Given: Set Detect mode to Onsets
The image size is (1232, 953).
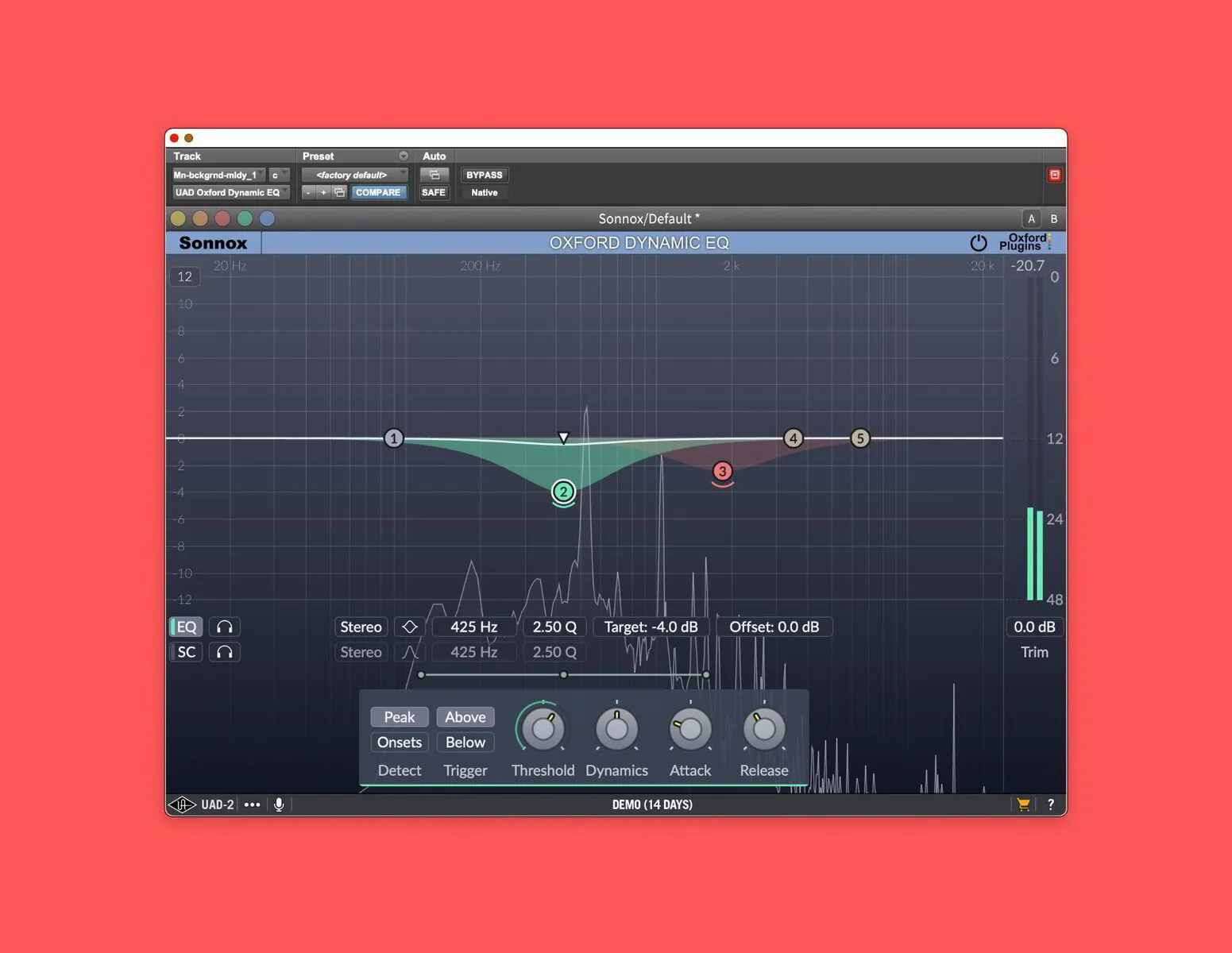Looking at the screenshot, I should [399, 743].
